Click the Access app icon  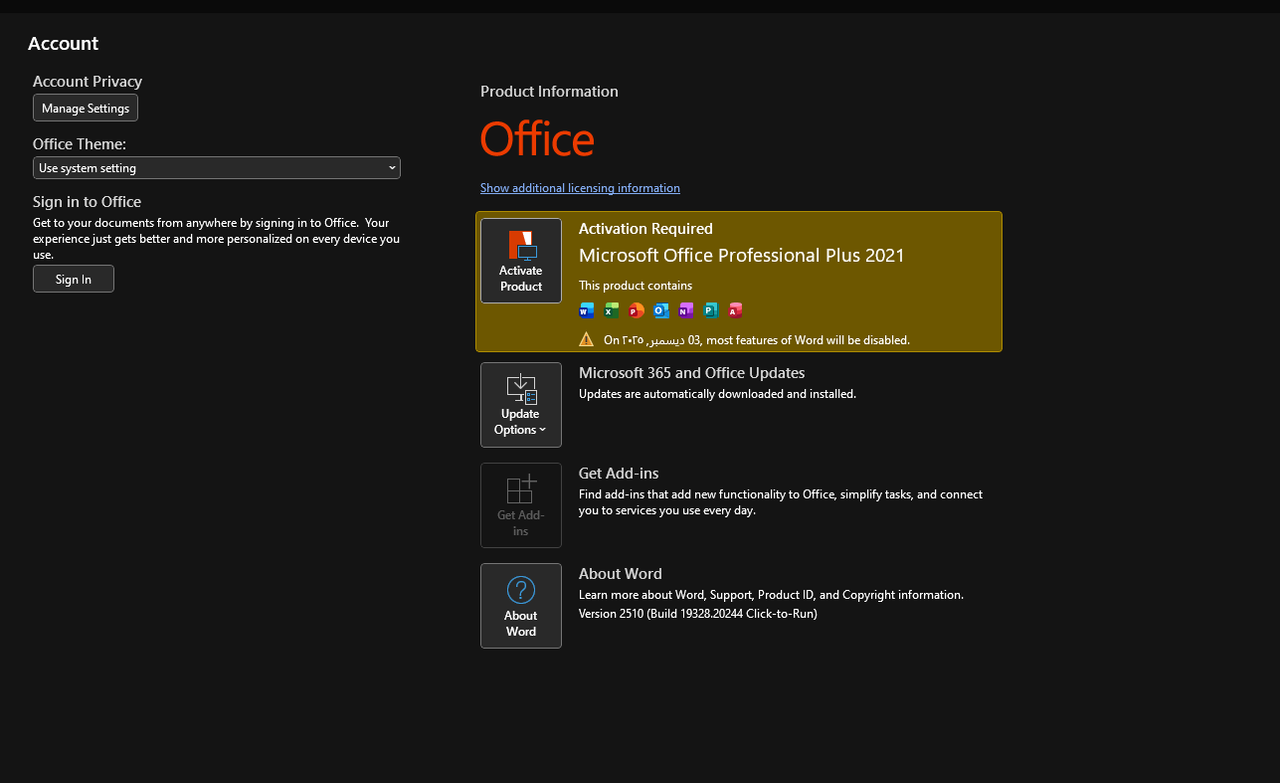(735, 310)
